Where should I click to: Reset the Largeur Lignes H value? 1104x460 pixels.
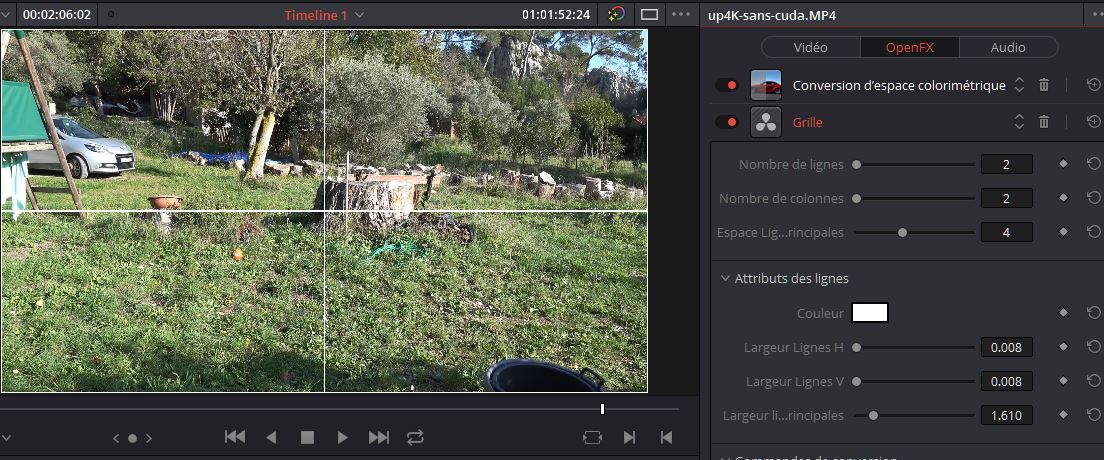point(1093,347)
